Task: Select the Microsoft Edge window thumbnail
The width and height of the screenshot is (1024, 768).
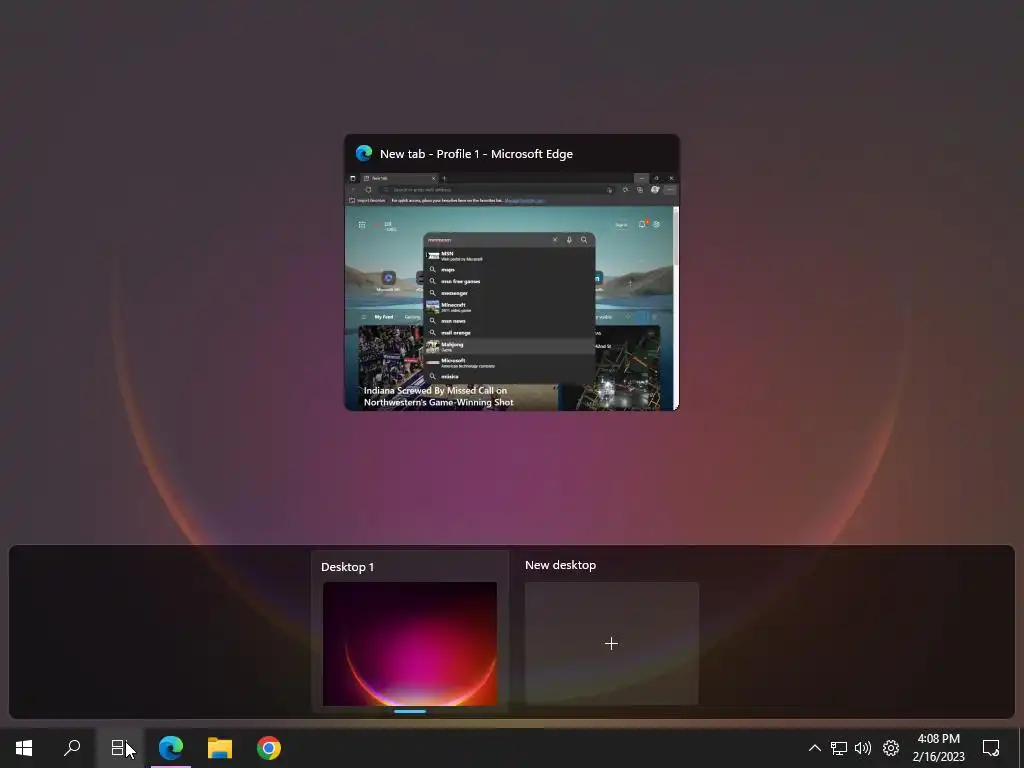Action: (x=511, y=292)
